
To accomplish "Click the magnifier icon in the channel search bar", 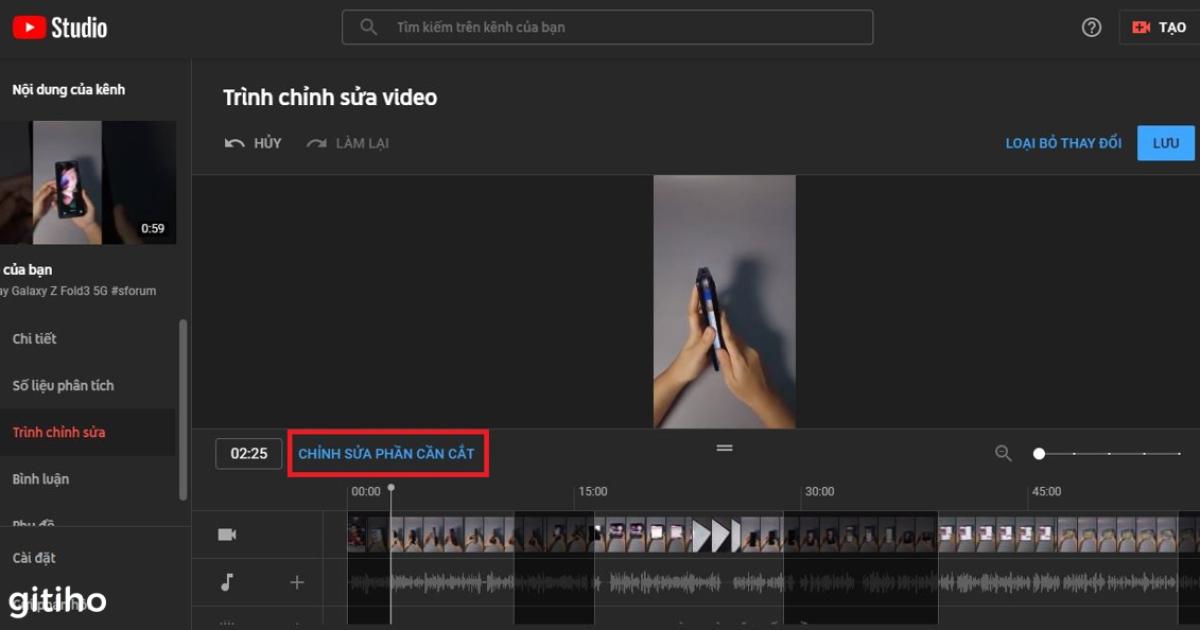I will pyautogui.click(x=368, y=27).
